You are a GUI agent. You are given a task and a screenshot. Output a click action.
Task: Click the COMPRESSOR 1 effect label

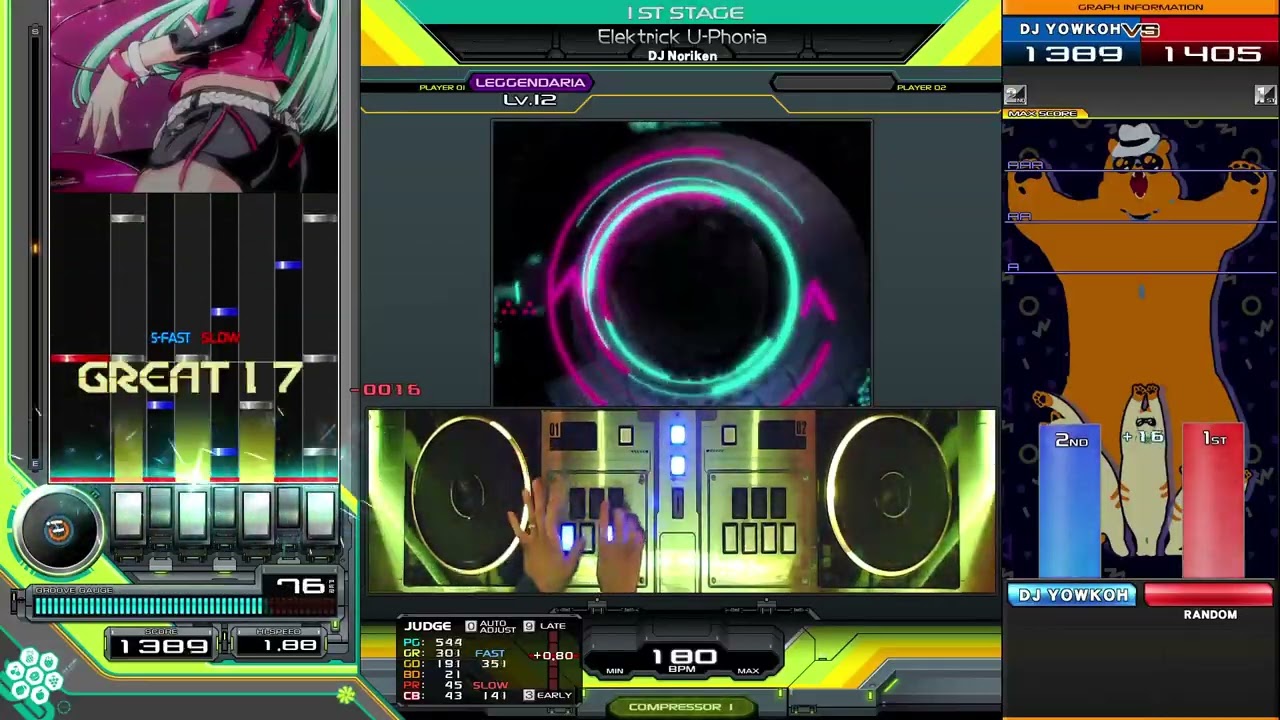pyautogui.click(x=681, y=707)
